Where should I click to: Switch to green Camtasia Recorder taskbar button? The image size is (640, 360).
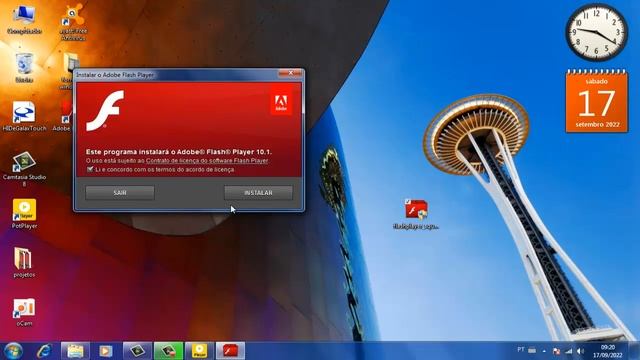click(x=168, y=351)
